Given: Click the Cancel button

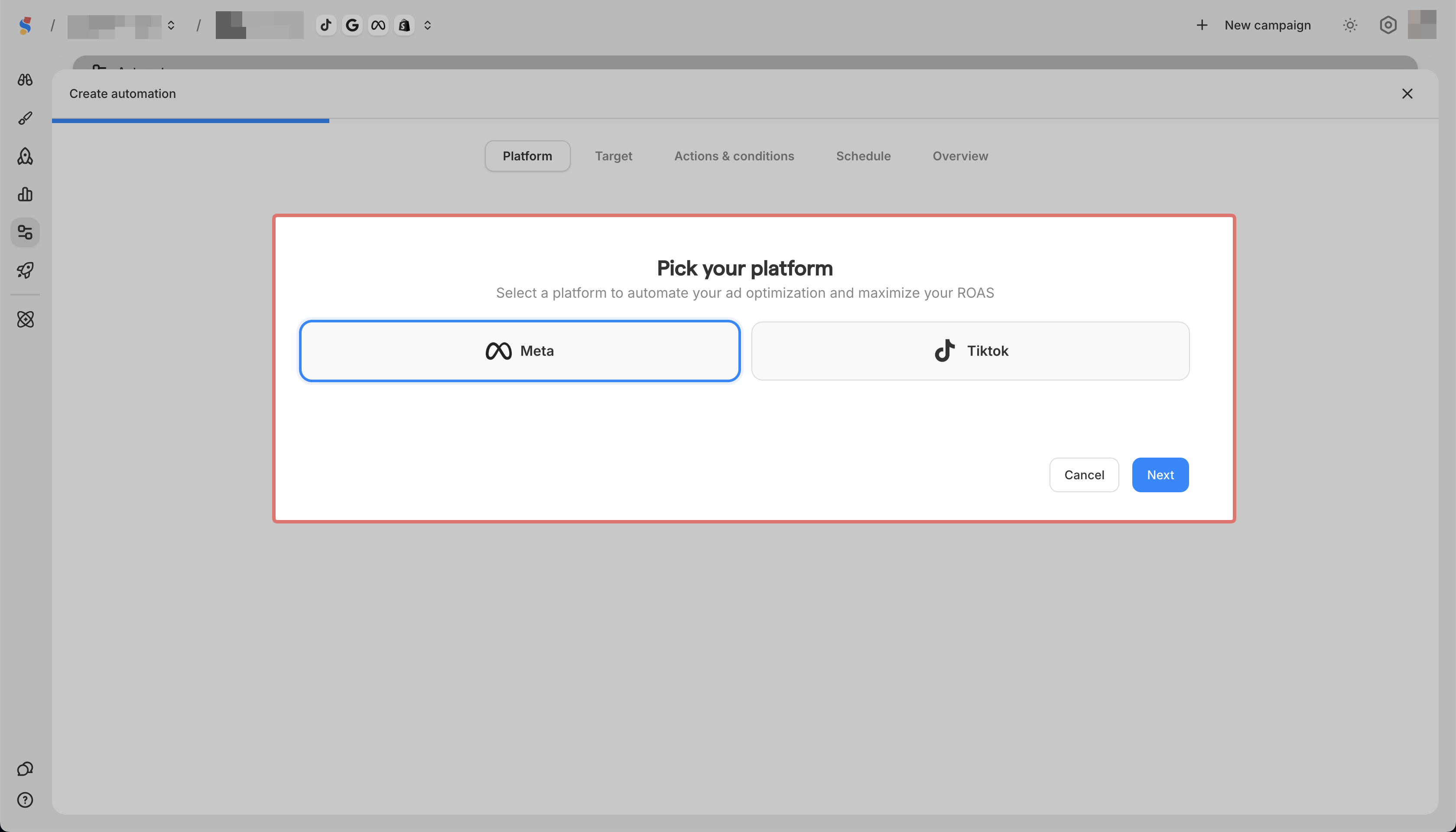Looking at the screenshot, I should 1083,475.
